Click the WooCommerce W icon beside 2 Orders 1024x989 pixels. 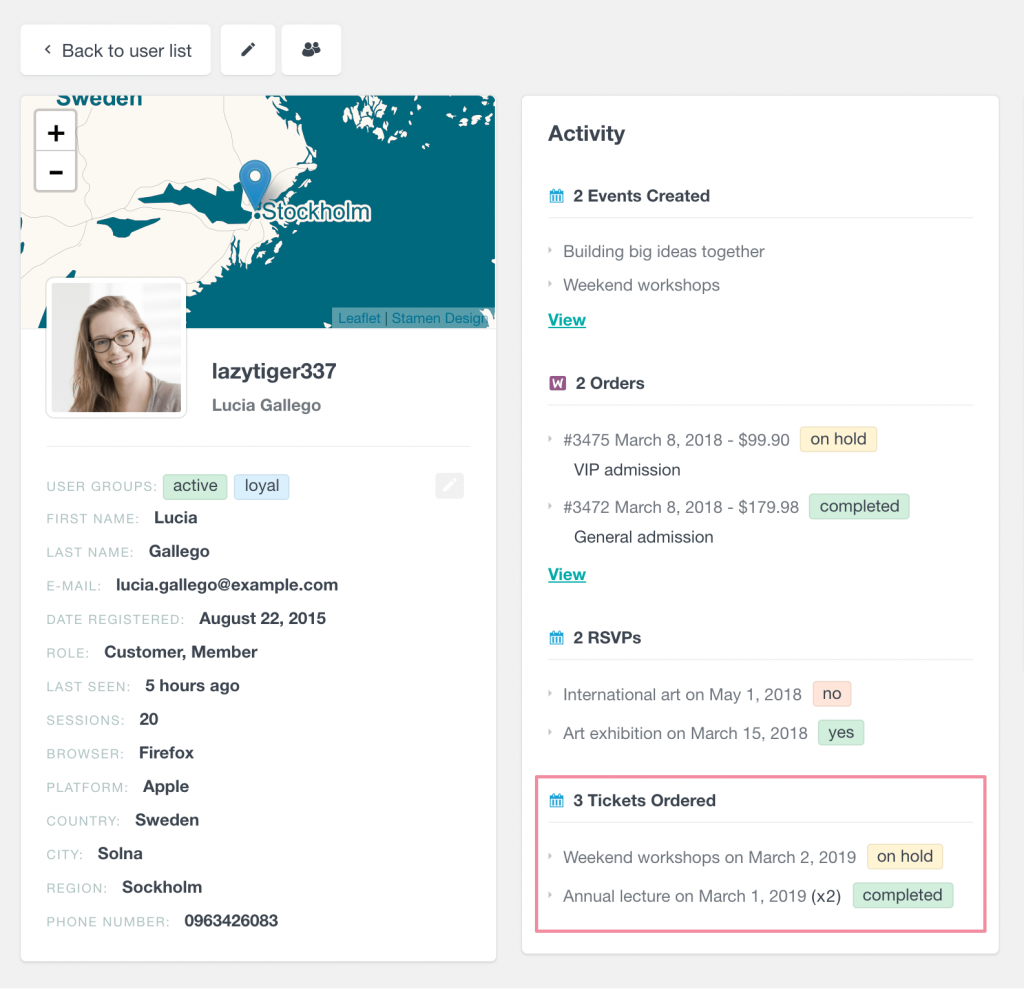[556, 383]
